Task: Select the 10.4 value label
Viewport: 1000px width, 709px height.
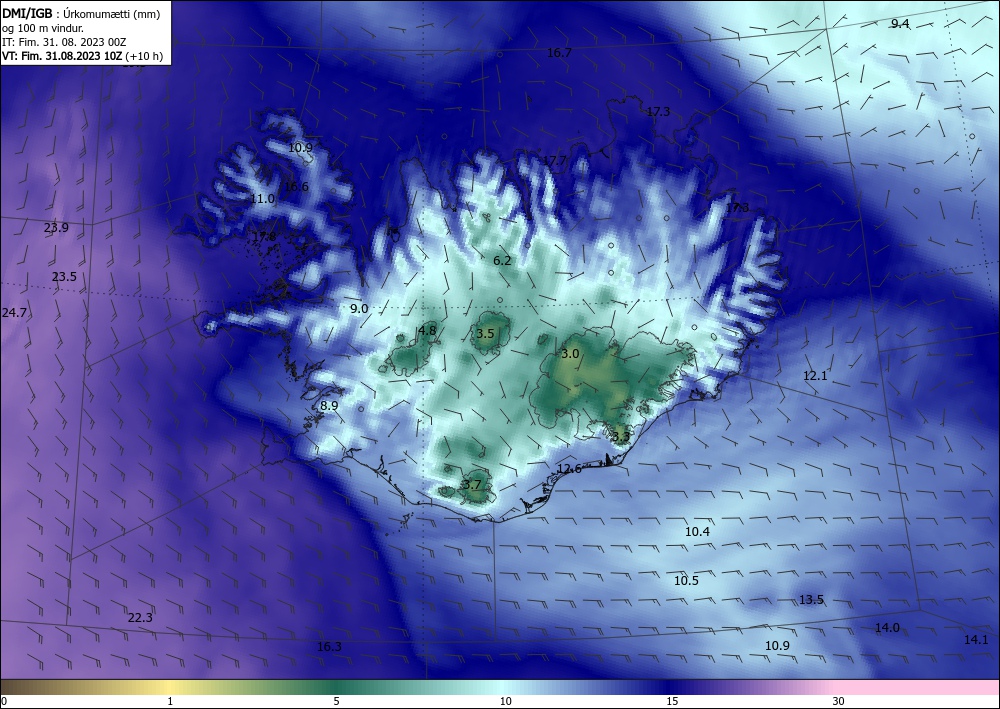Action: pyautogui.click(x=698, y=531)
